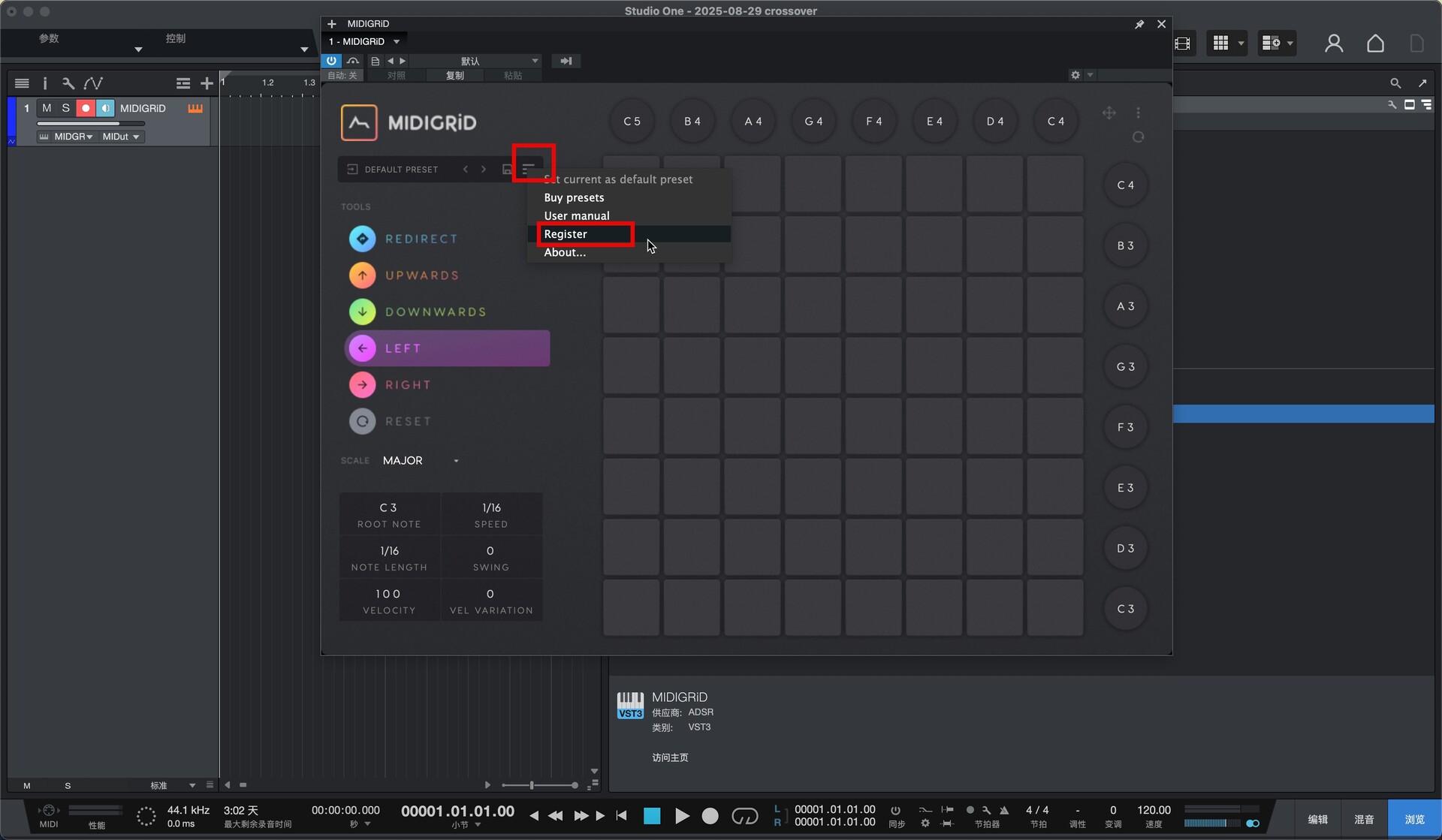Go to previous MIDIGRiD preset
Viewport: 1442px width, 840px height.
click(x=466, y=169)
